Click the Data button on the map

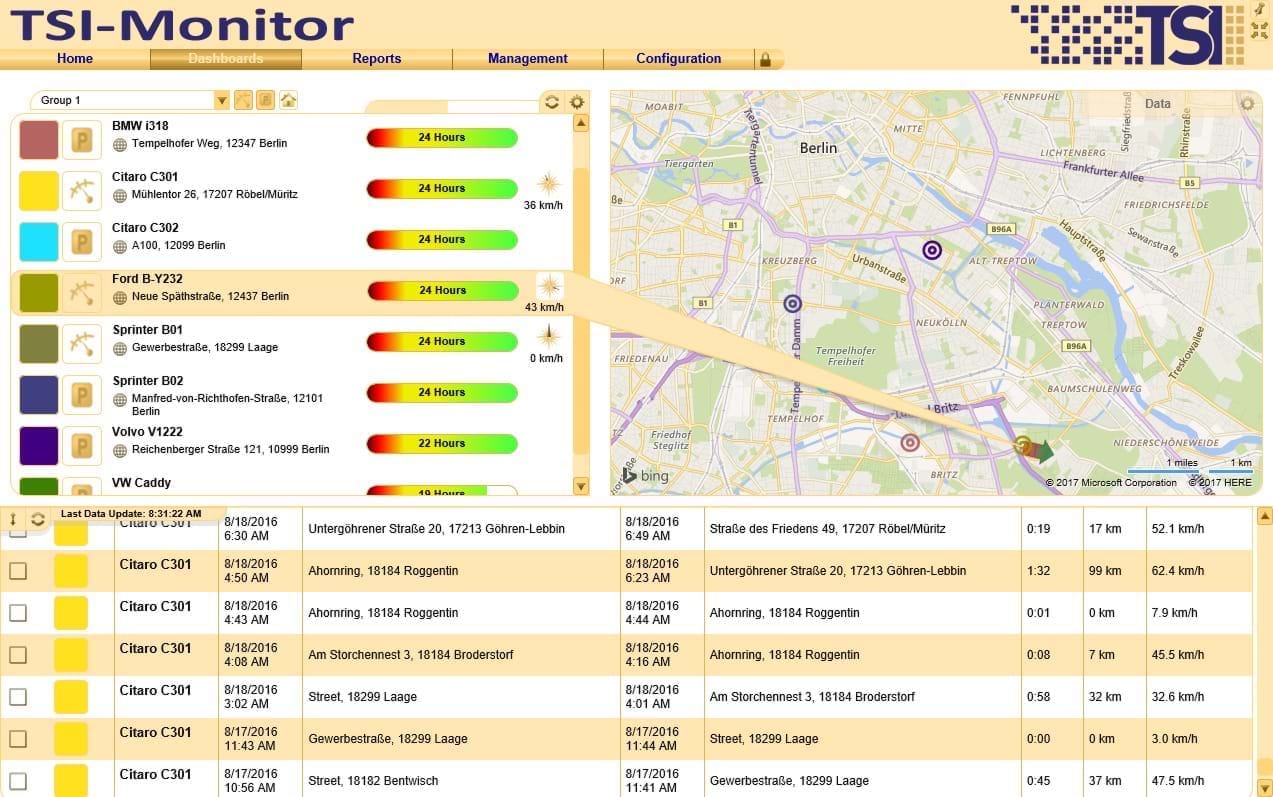1158,103
